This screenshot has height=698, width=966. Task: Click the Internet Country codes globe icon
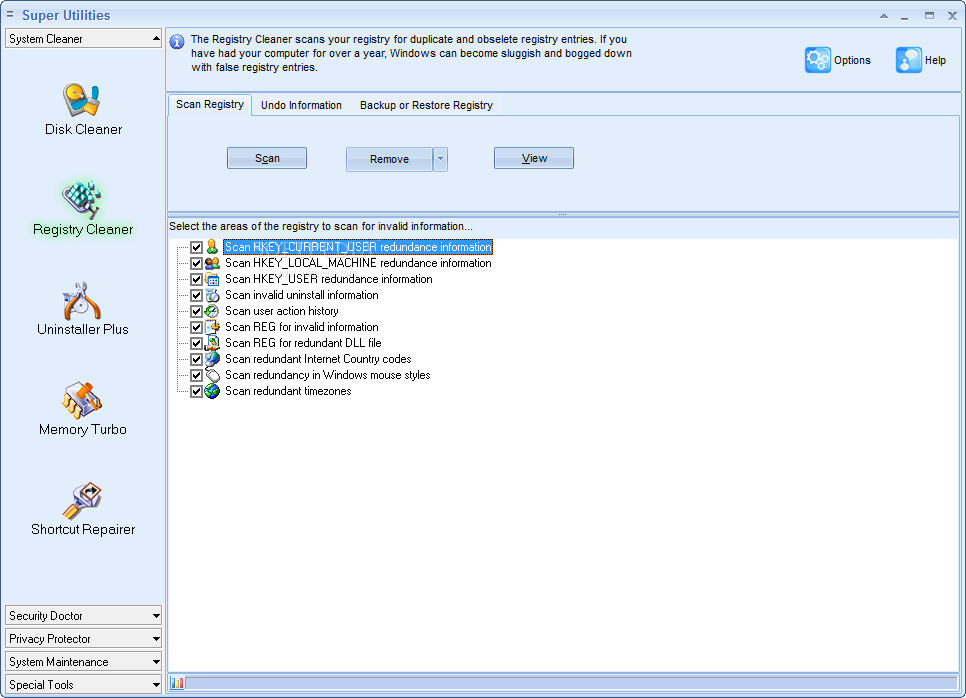click(x=212, y=359)
